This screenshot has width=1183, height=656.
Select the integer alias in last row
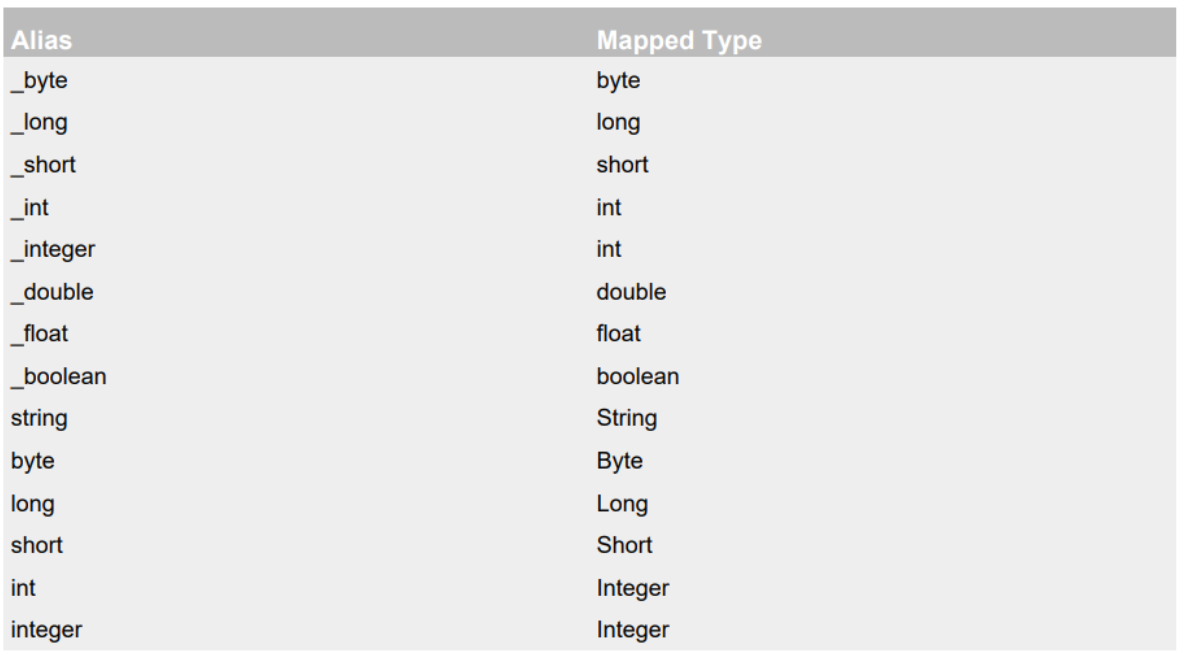pos(46,630)
